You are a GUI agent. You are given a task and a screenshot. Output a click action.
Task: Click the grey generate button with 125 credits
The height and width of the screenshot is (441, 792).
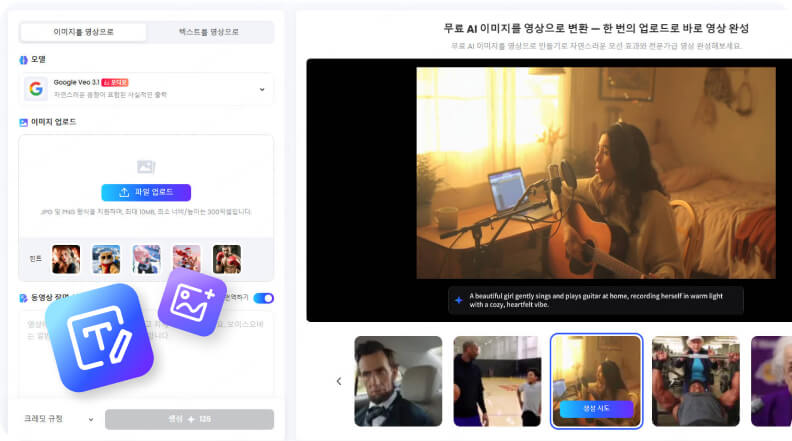coord(189,419)
